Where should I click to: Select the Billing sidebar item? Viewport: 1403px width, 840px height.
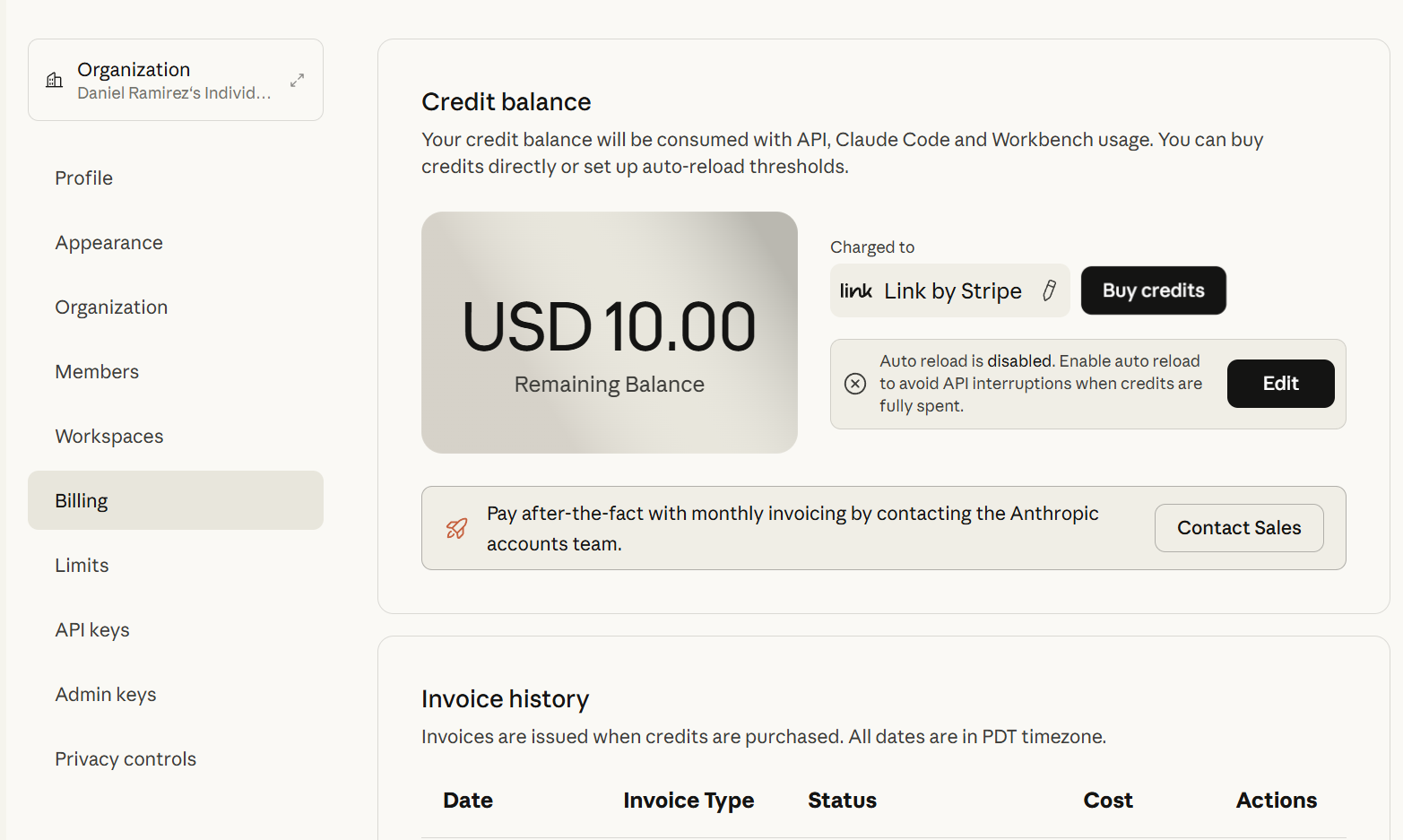point(82,501)
